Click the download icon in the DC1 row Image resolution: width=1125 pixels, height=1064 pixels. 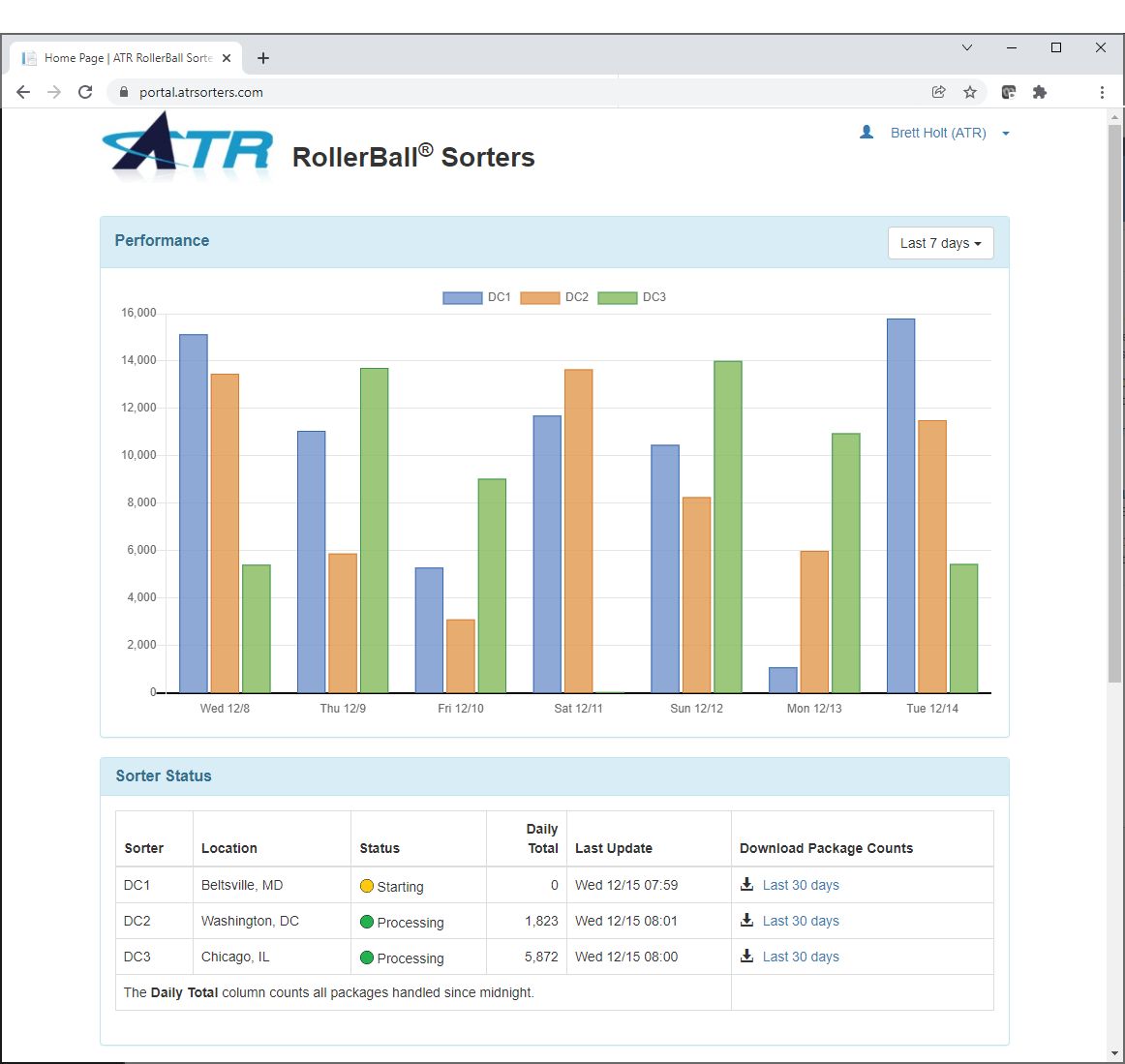[x=746, y=884]
